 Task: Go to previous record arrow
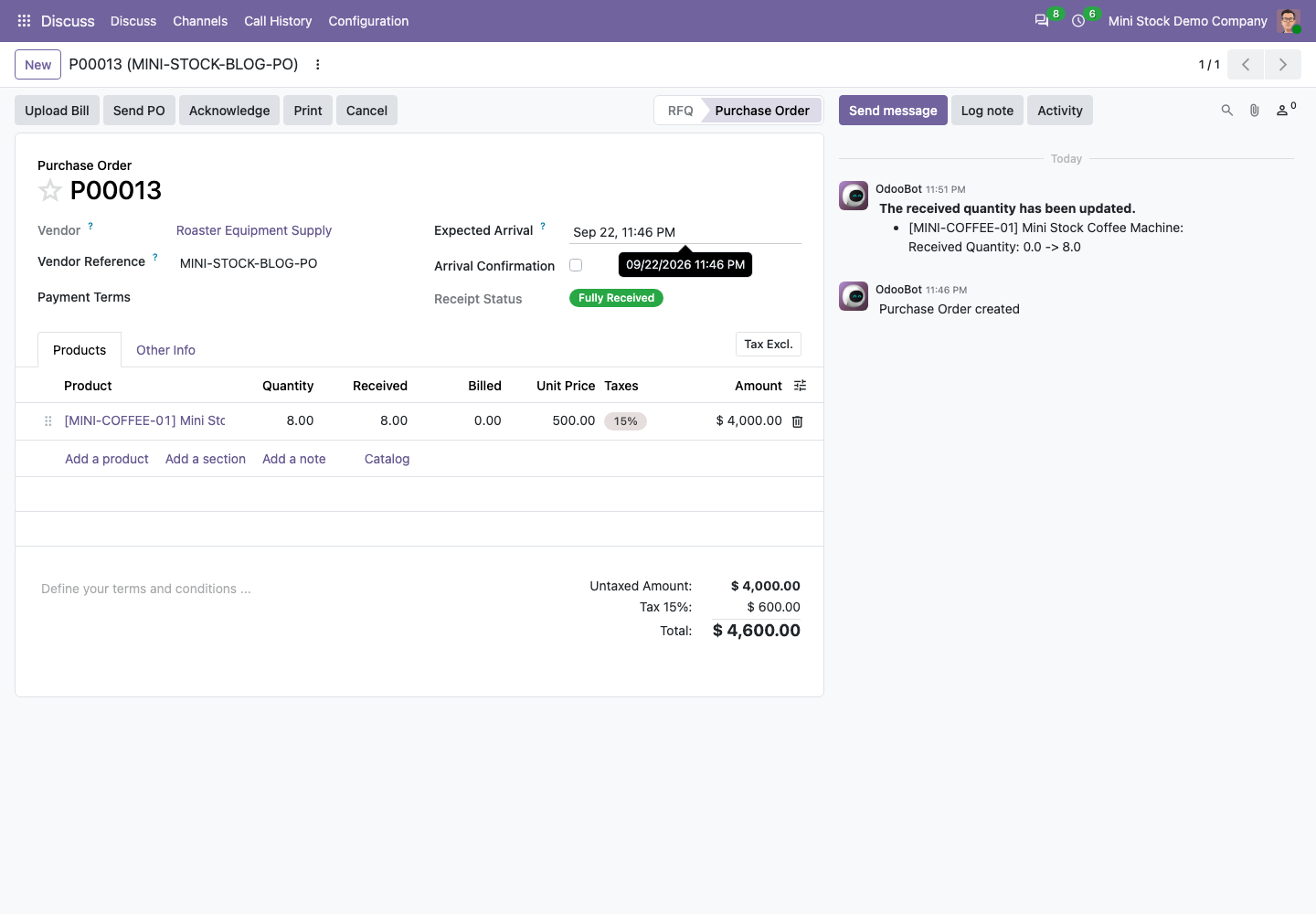(1246, 65)
